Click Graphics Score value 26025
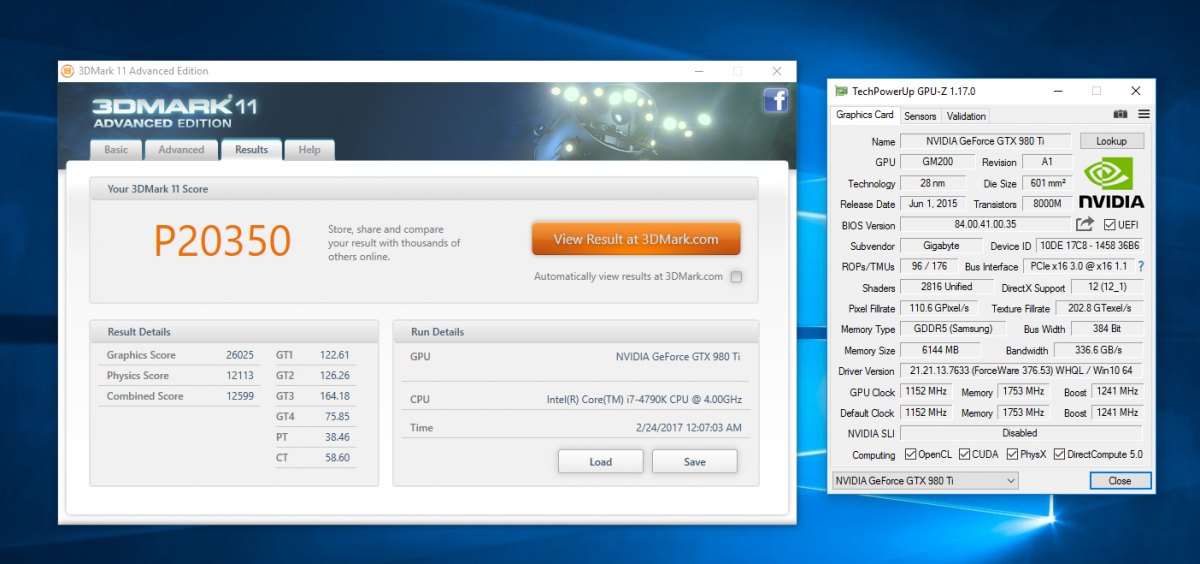 (x=240, y=355)
